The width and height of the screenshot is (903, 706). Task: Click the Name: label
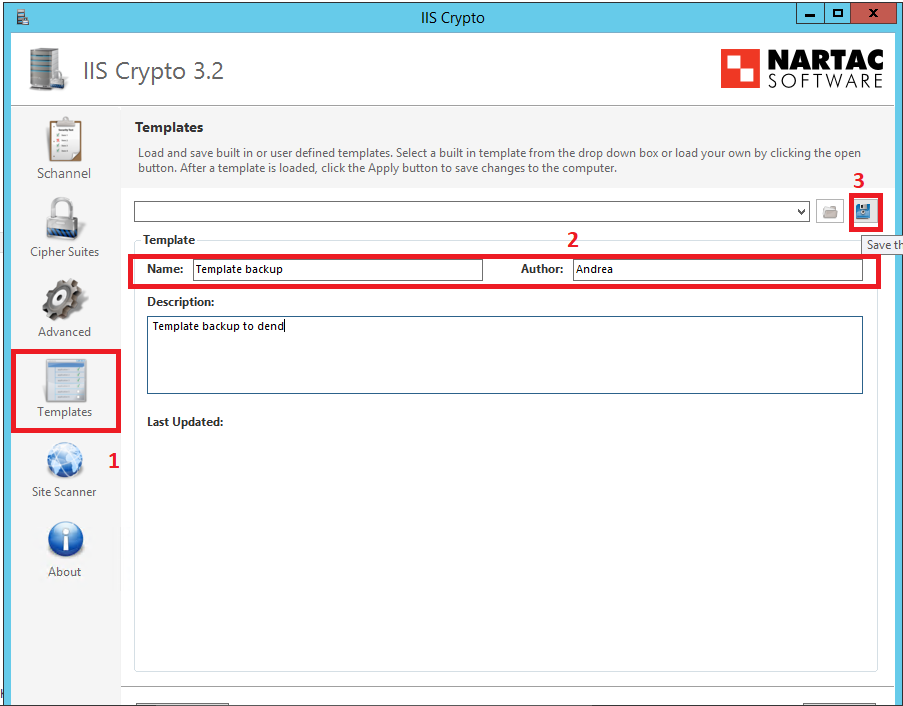[x=165, y=269]
